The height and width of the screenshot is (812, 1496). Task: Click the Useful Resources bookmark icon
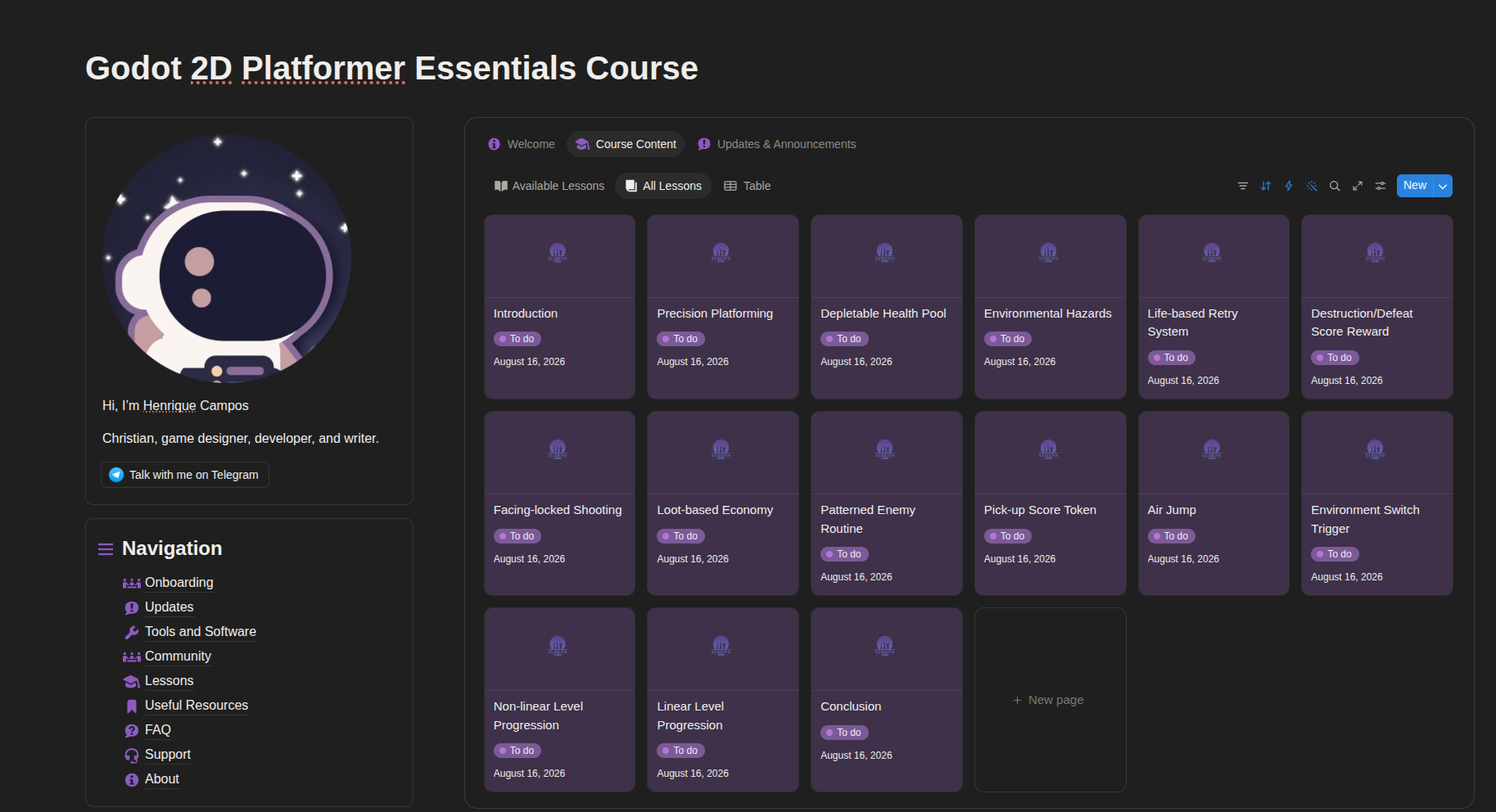[132, 706]
